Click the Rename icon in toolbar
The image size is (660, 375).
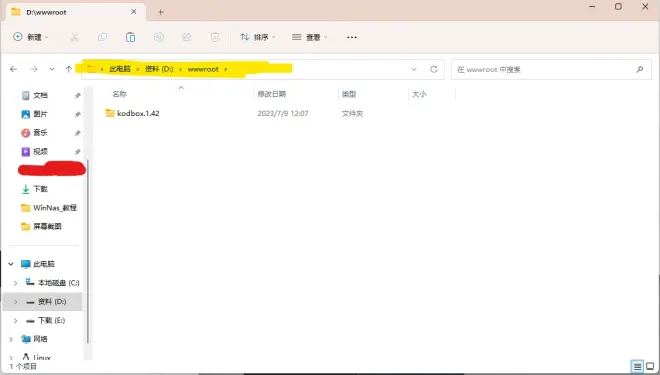tap(159, 37)
